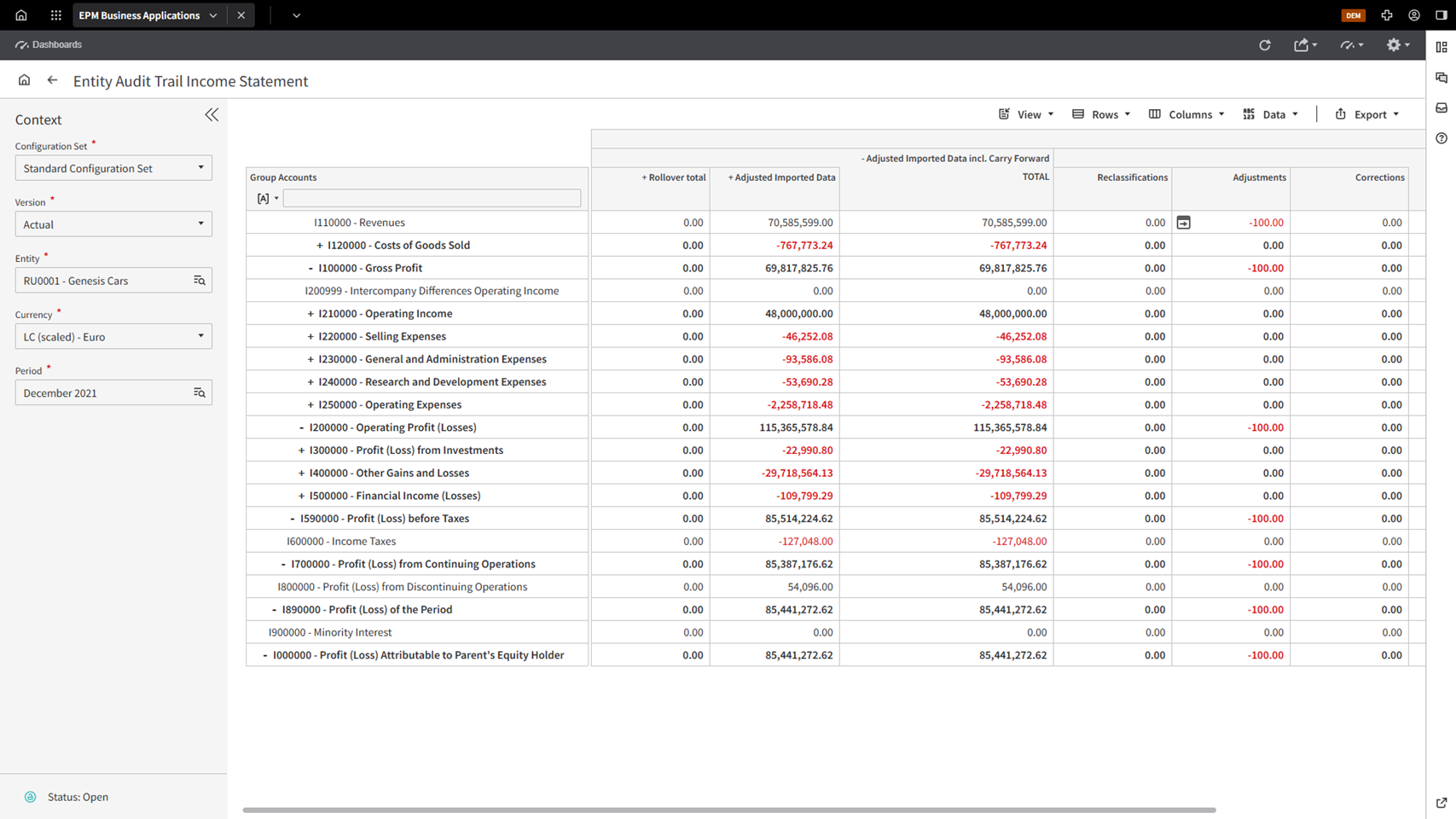
Task: Click the refresh icon in dashboard toolbar
Action: click(1265, 45)
